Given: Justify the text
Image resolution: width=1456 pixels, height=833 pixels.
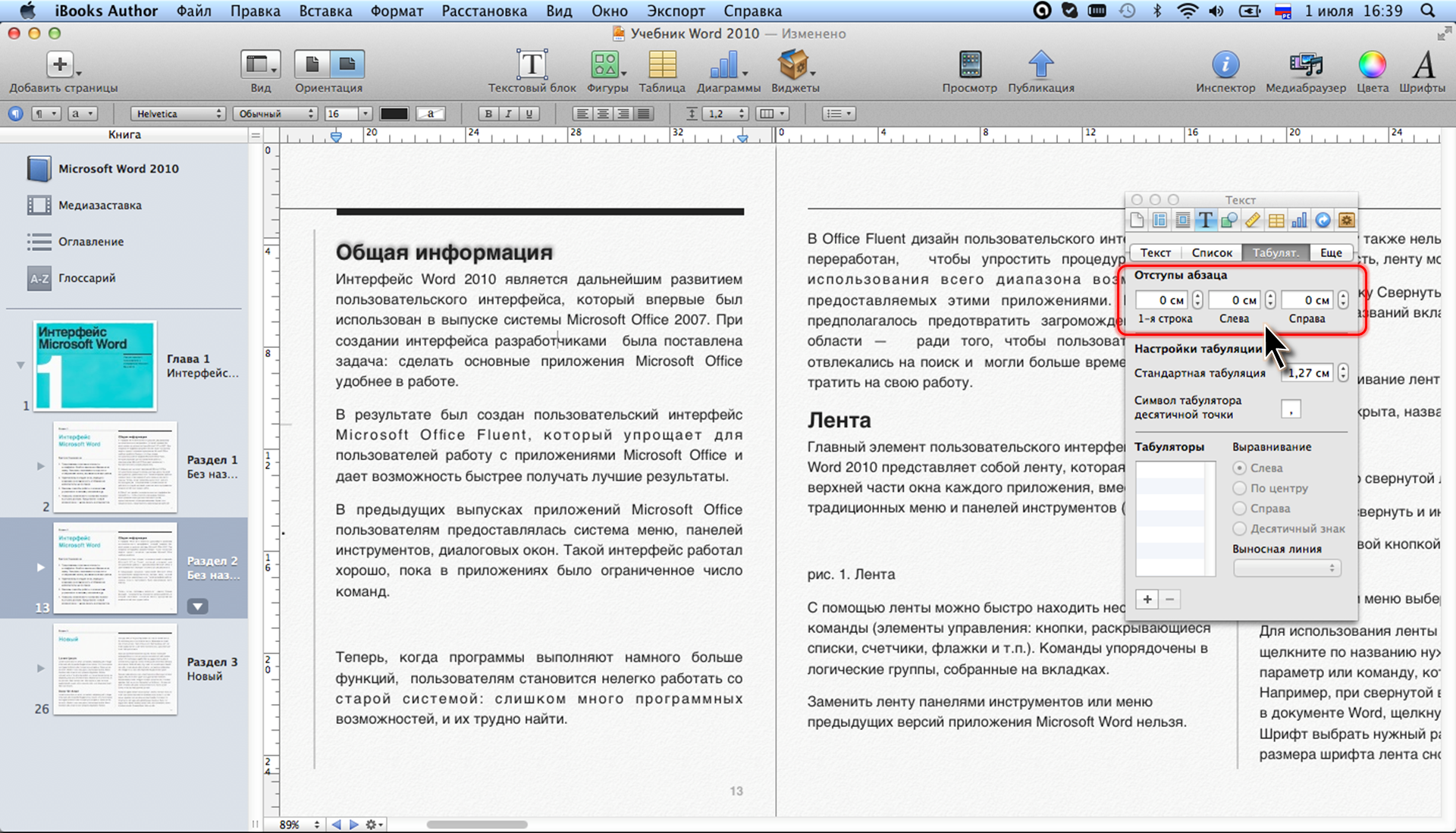Looking at the screenshot, I should point(644,114).
